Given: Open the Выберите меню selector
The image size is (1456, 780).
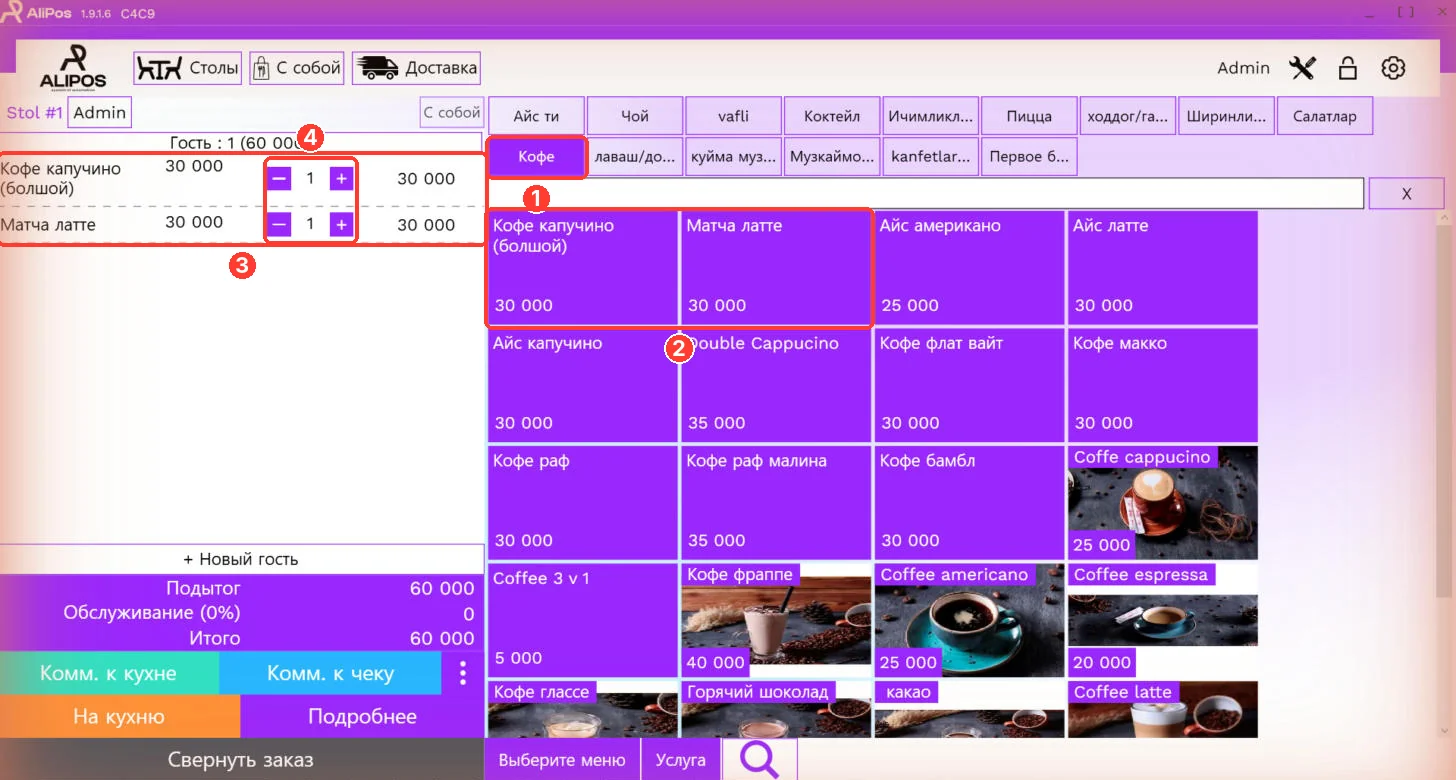Looking at the screenshot, I should point(562,760).
